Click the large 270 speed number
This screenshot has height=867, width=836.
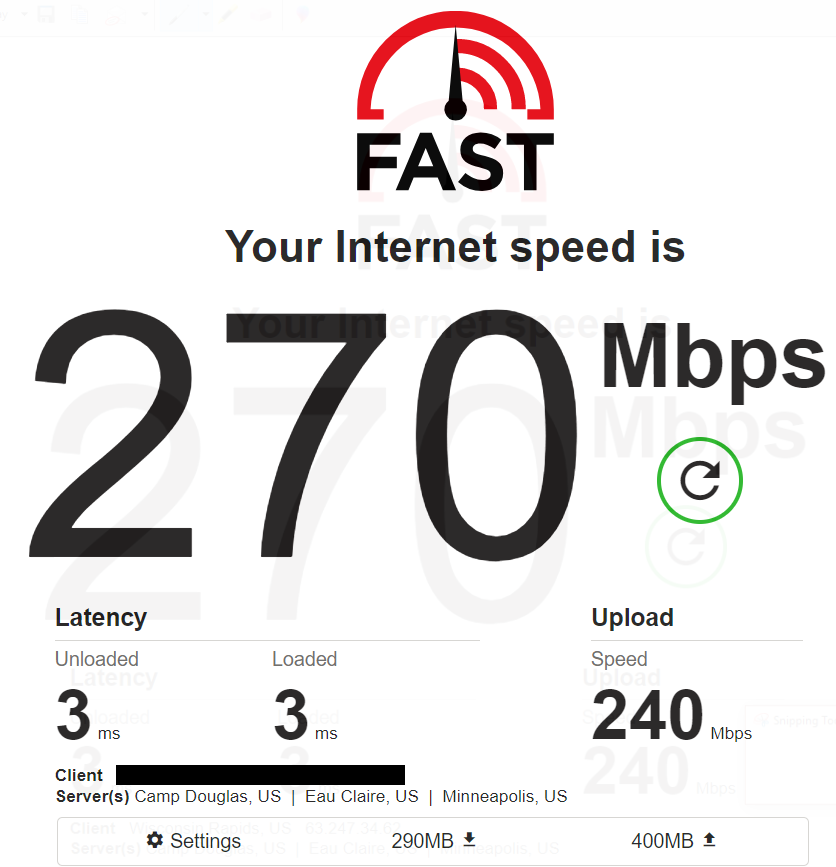click(304, 434)
